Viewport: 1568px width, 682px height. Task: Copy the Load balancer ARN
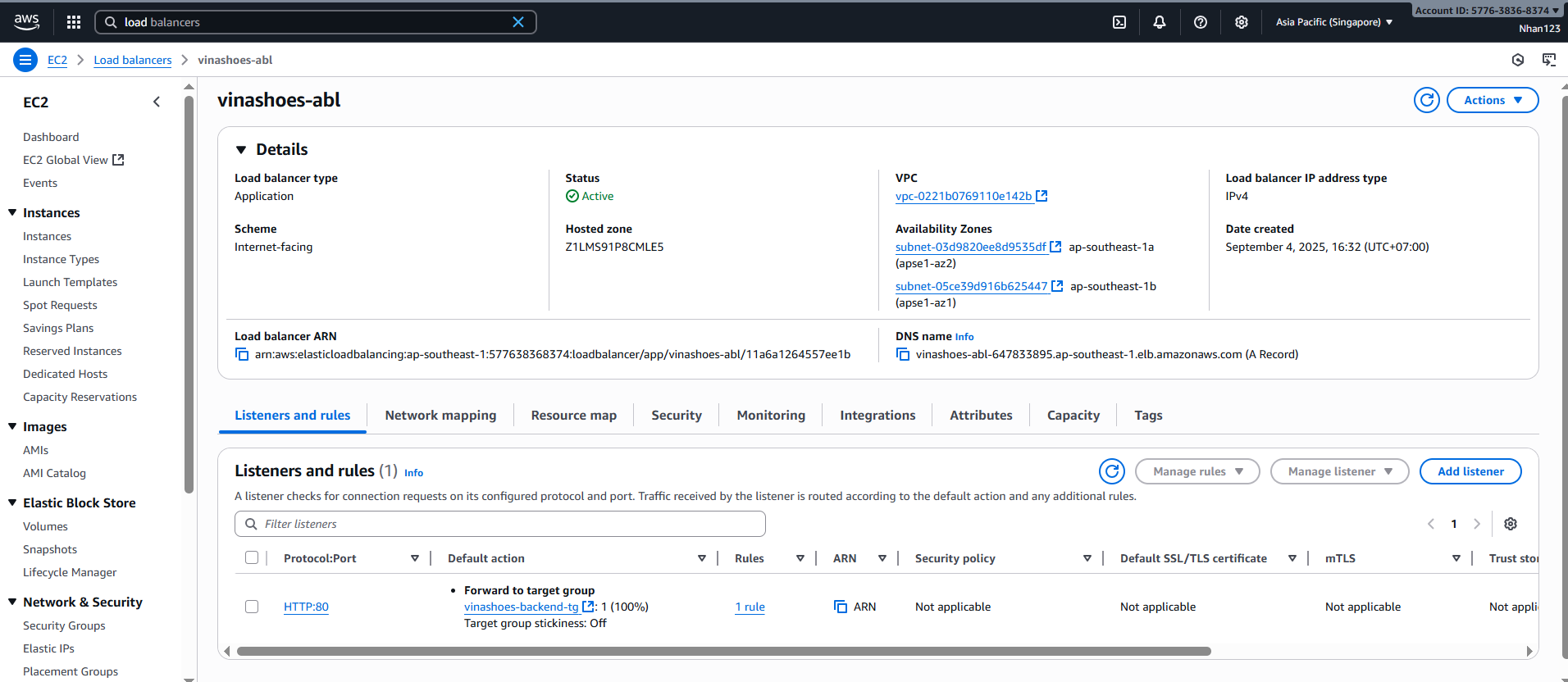(242, 354)
